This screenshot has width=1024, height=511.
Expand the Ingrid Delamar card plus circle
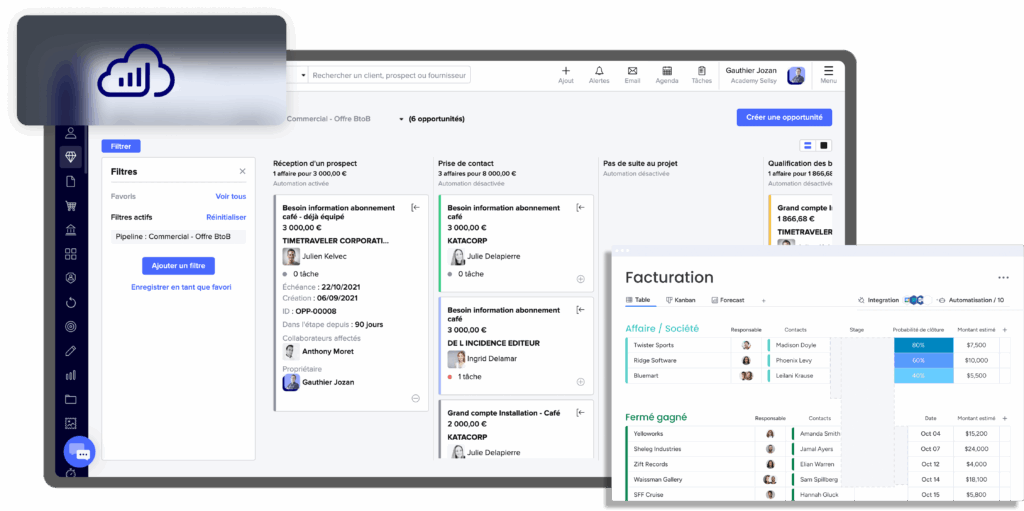click(x=581, y=382)
